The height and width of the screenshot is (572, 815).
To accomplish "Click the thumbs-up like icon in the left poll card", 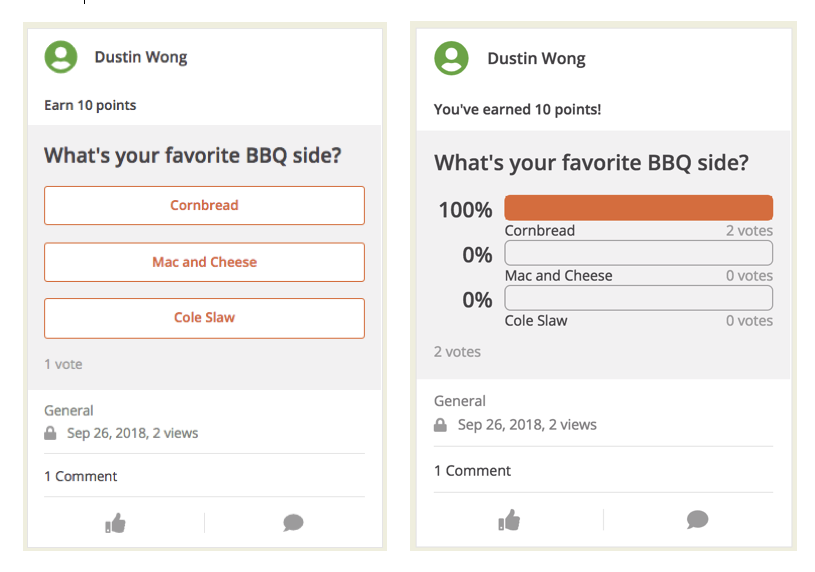I will 115,523.
